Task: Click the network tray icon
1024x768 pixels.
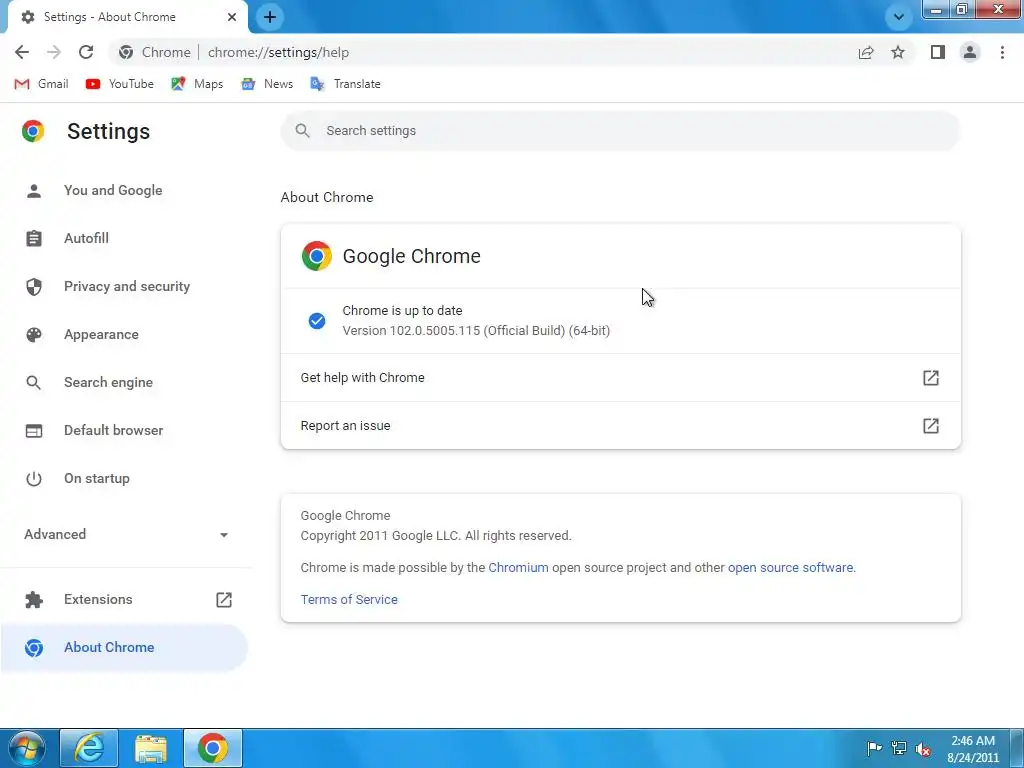Action: [x=899, y=748]
